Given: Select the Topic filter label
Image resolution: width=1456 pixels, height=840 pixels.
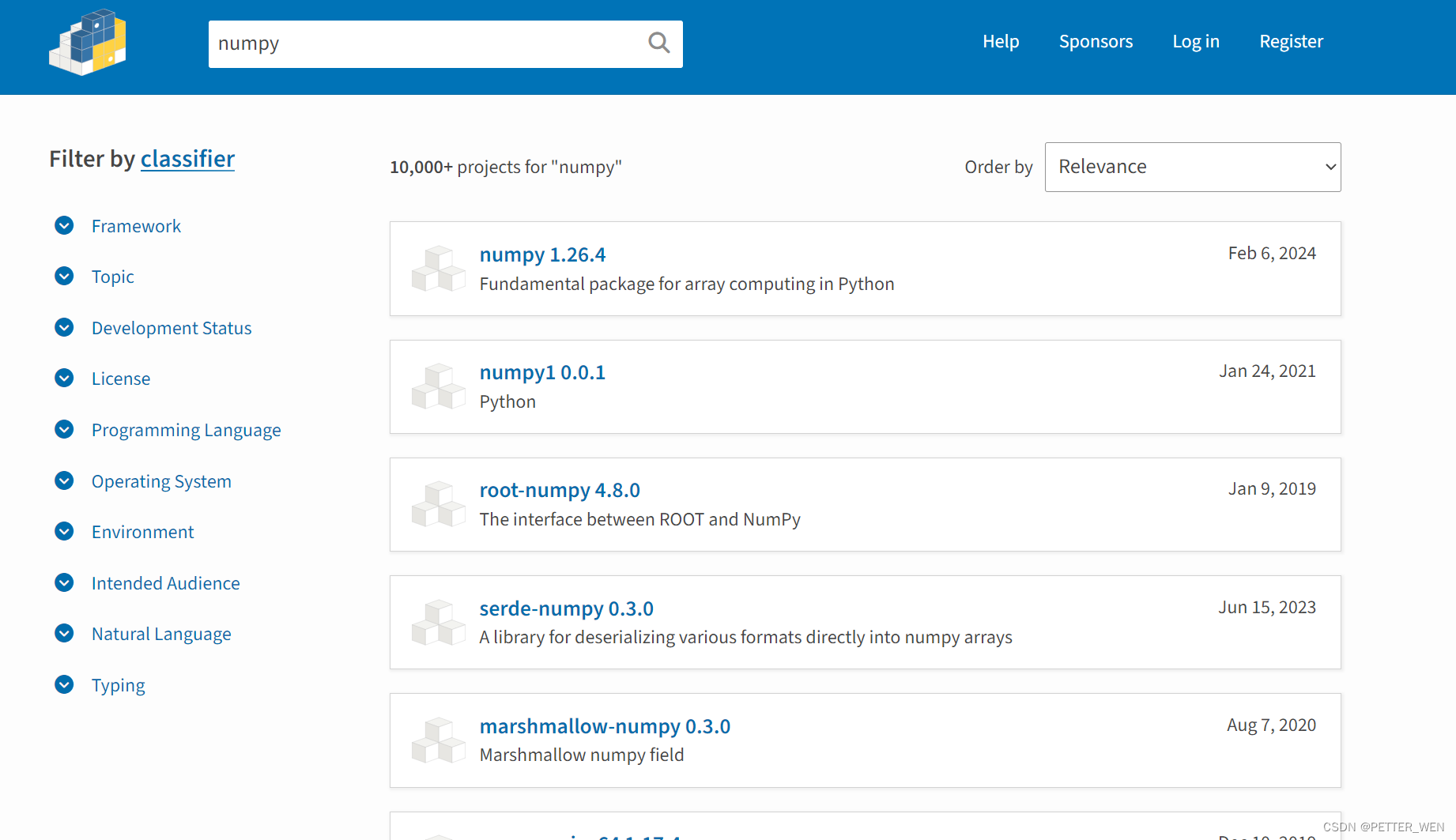Looking at the screenshot, I should [x=113, y=277].
